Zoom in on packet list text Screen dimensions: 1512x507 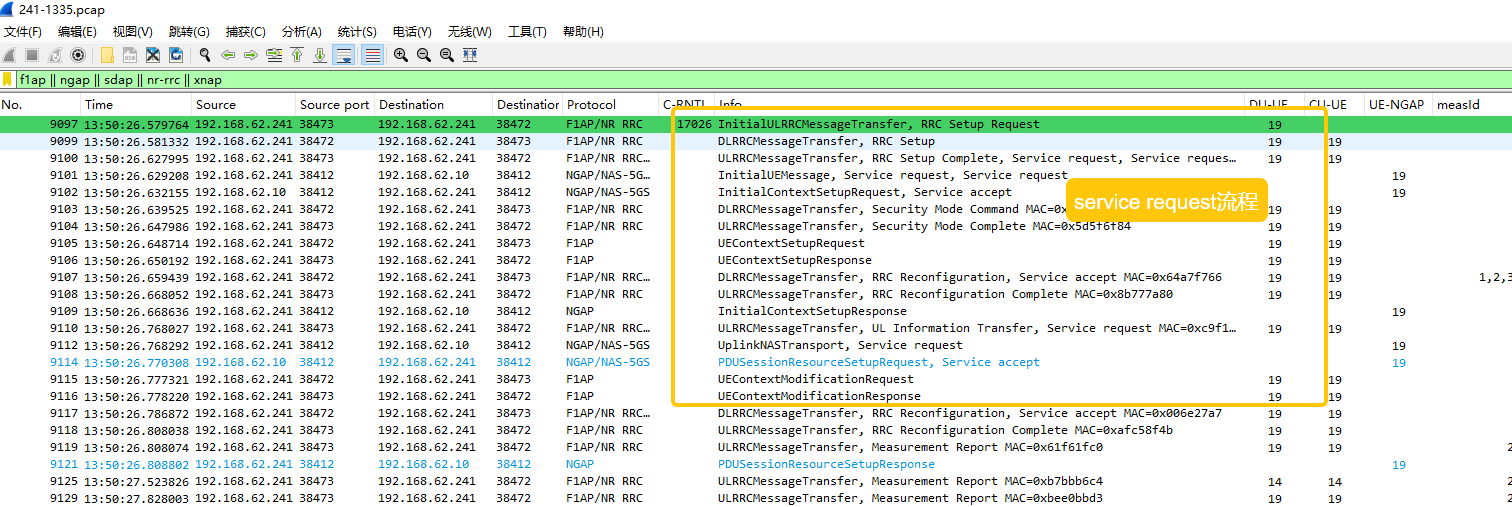pos(401,55)
